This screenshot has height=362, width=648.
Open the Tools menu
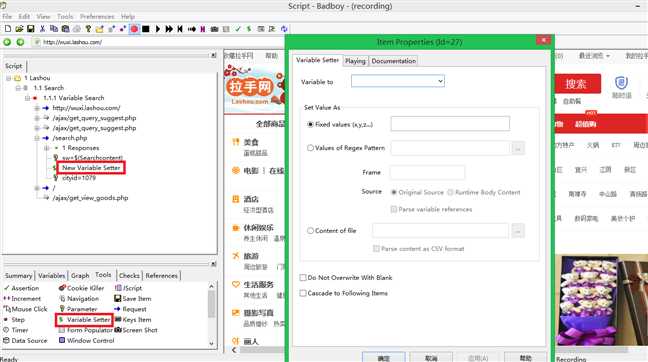point(65,17)
